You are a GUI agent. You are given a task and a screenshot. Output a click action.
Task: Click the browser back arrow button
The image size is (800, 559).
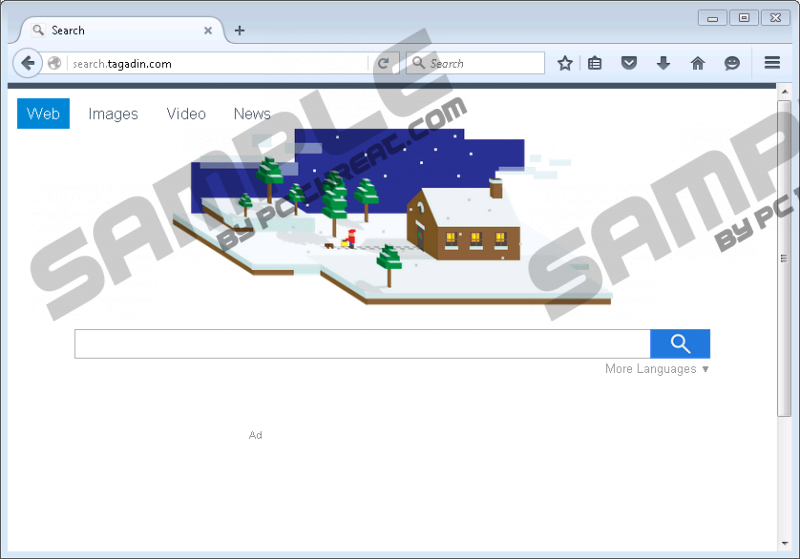28,63
